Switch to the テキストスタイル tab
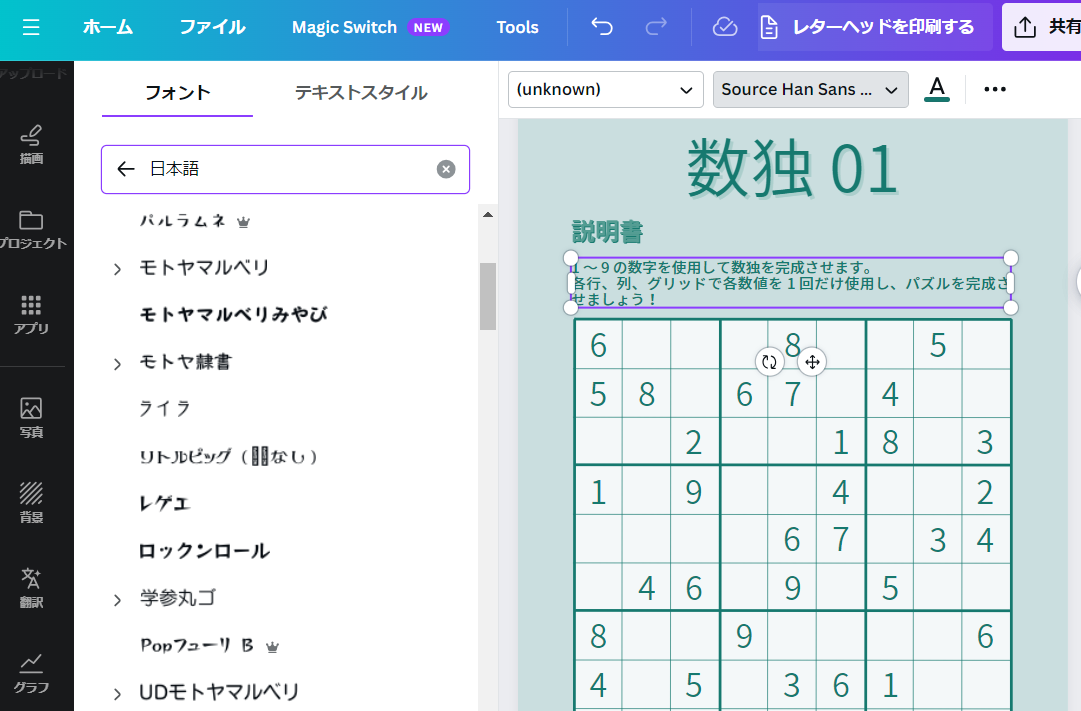Image resolution: width=1081 pixels, height=711 pixels. point(361,92)
